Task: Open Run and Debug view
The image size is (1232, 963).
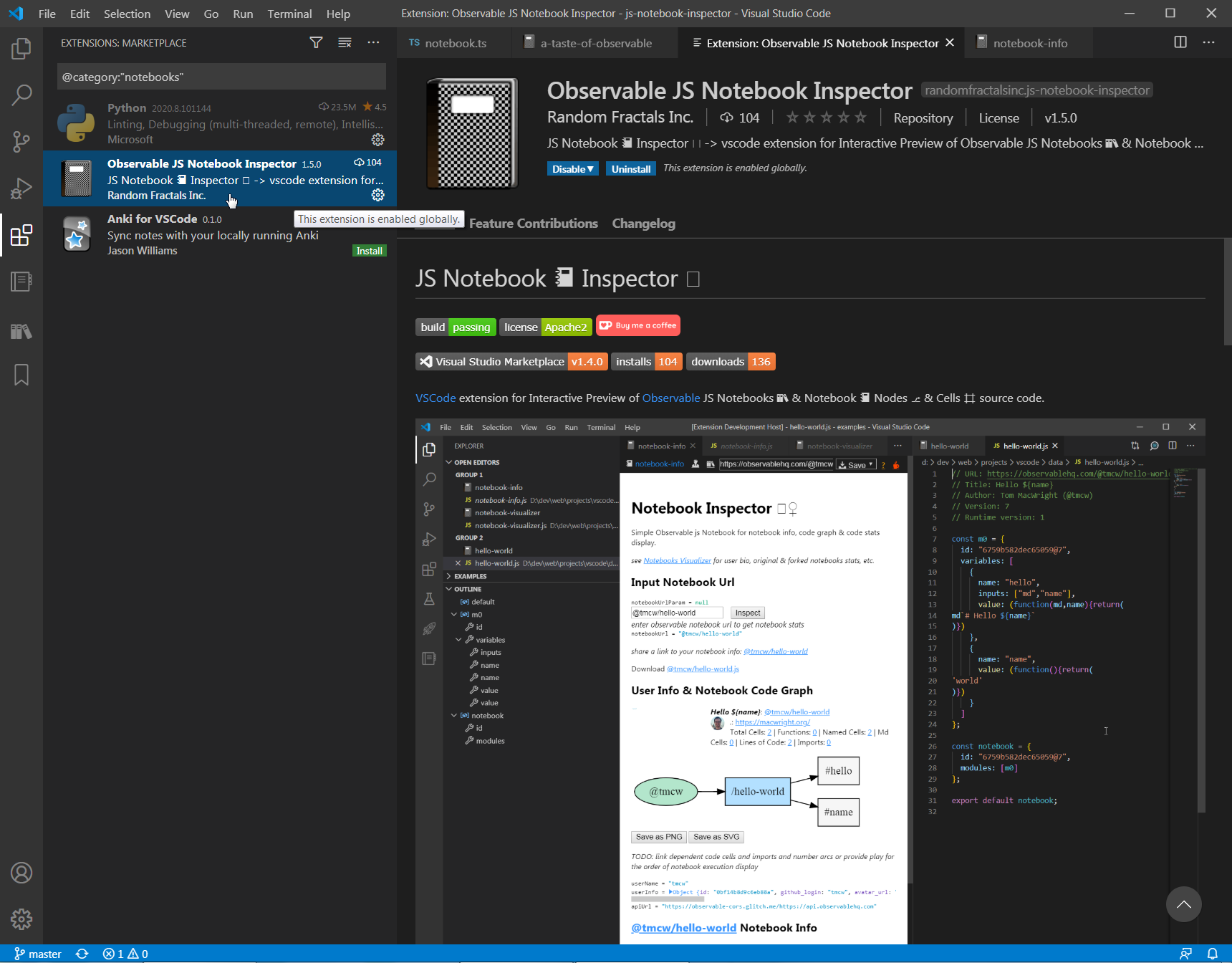Action: [21, 188]
